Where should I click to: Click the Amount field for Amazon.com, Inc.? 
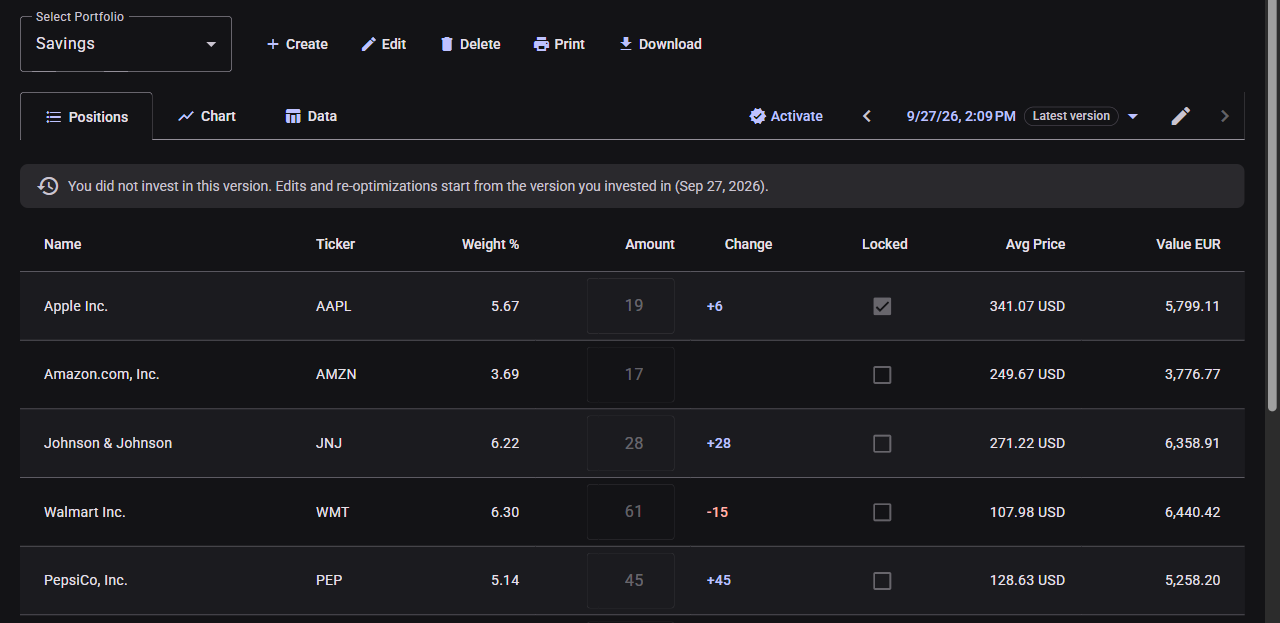tap(631, 375)
